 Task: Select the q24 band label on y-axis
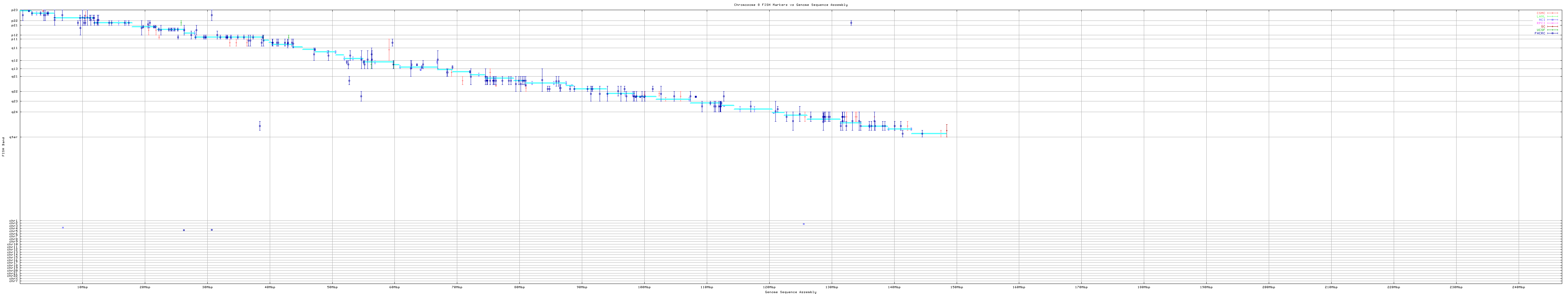(15, 112)
